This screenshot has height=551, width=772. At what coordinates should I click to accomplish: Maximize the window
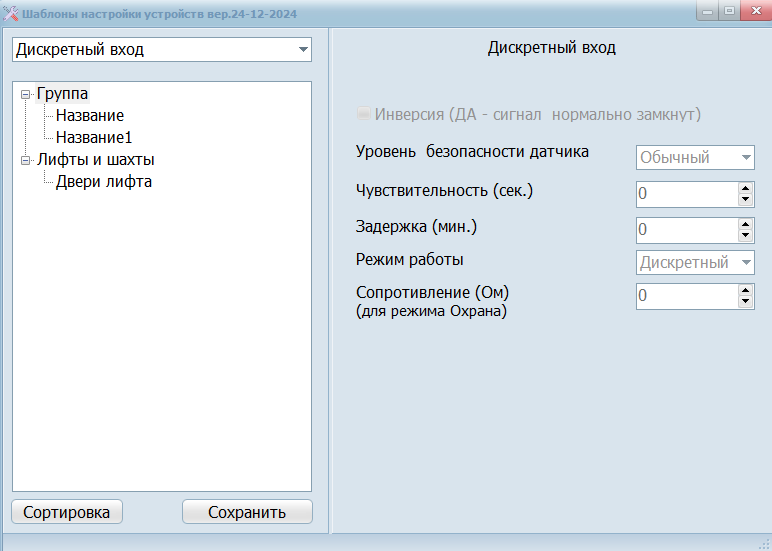pyautogui.click(x=730, y=11)
